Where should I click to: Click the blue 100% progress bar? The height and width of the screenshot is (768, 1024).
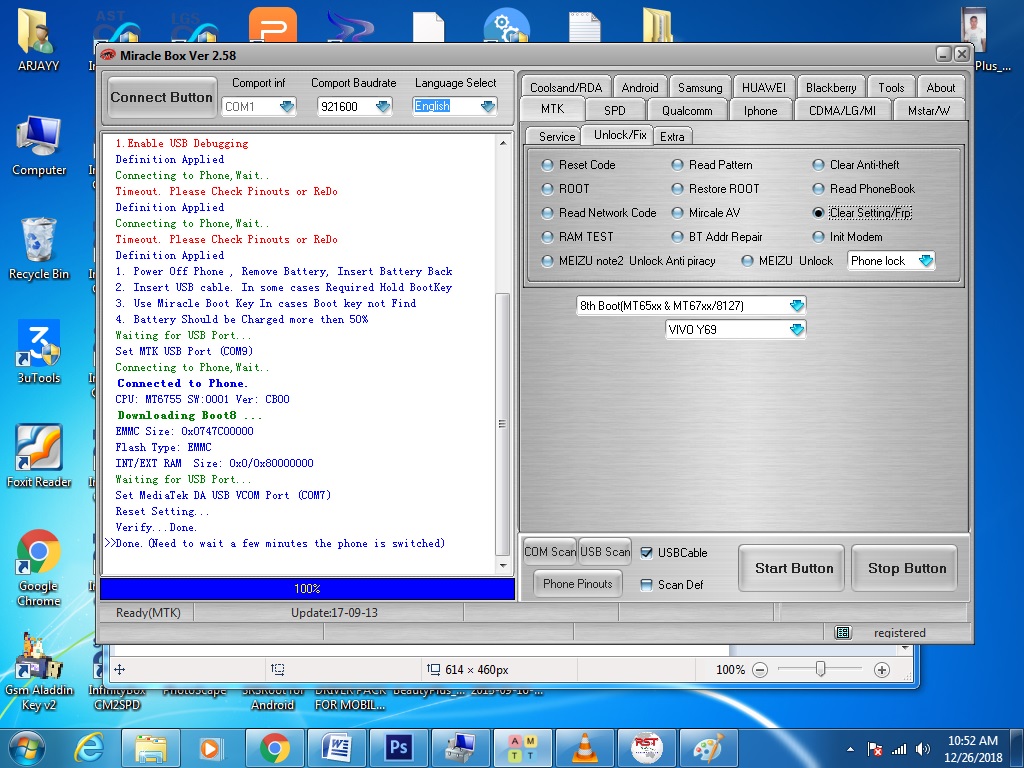pyautogui.click(x=307, y=588)
